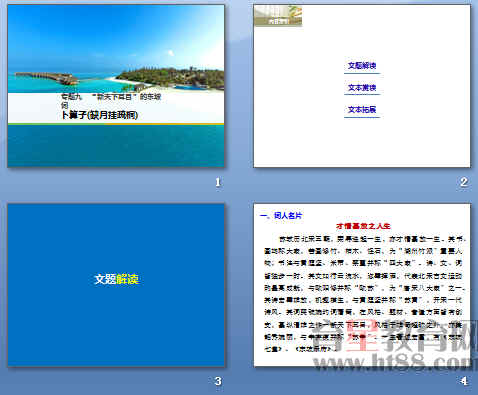Image resolution: width=478 pixels, height=395 pixels.
Task: Select the blank white area of slide 2
Action: [362, 143]
